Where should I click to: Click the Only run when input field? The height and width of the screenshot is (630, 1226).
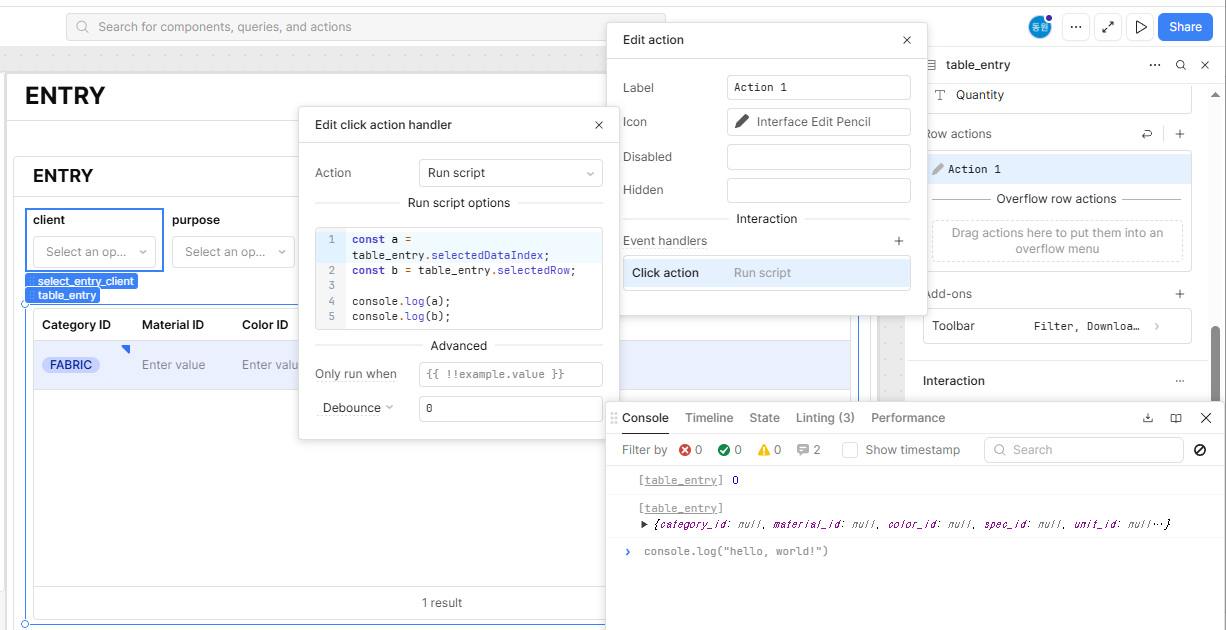point(511,374)
